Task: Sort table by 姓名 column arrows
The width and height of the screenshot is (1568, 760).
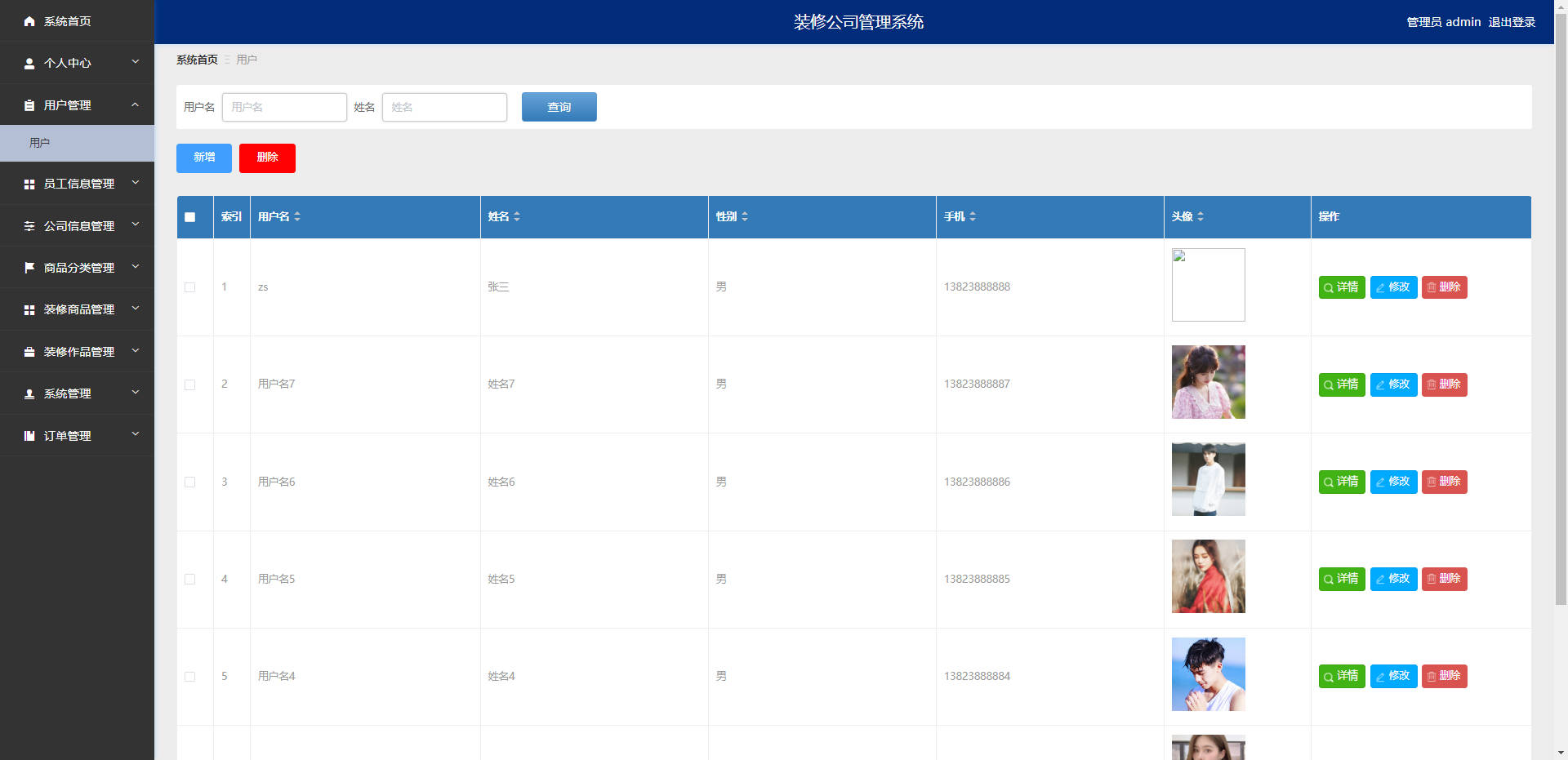Action: click(517, 216)
